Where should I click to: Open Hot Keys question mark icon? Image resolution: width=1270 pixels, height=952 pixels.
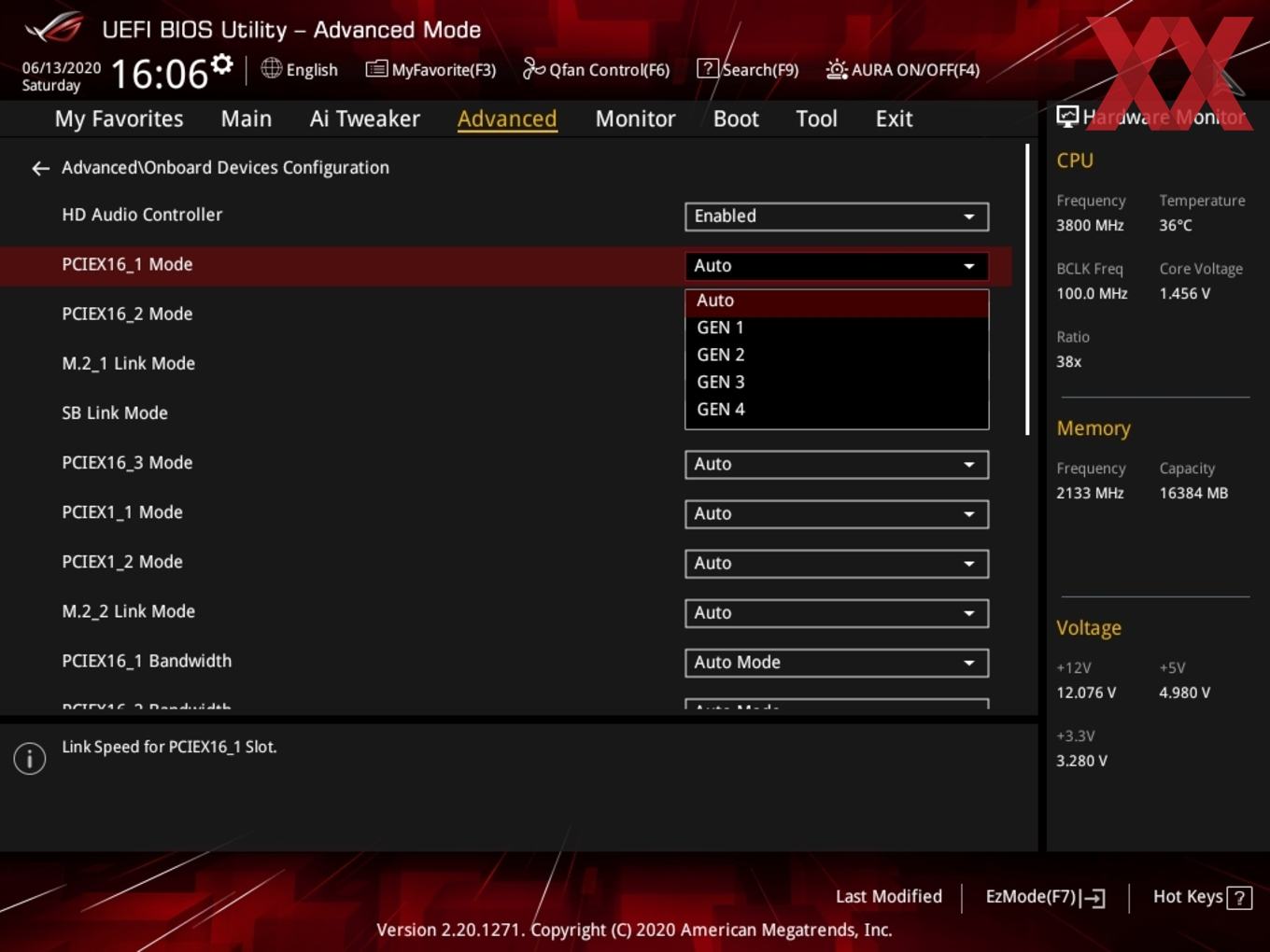pos(1239,898)
